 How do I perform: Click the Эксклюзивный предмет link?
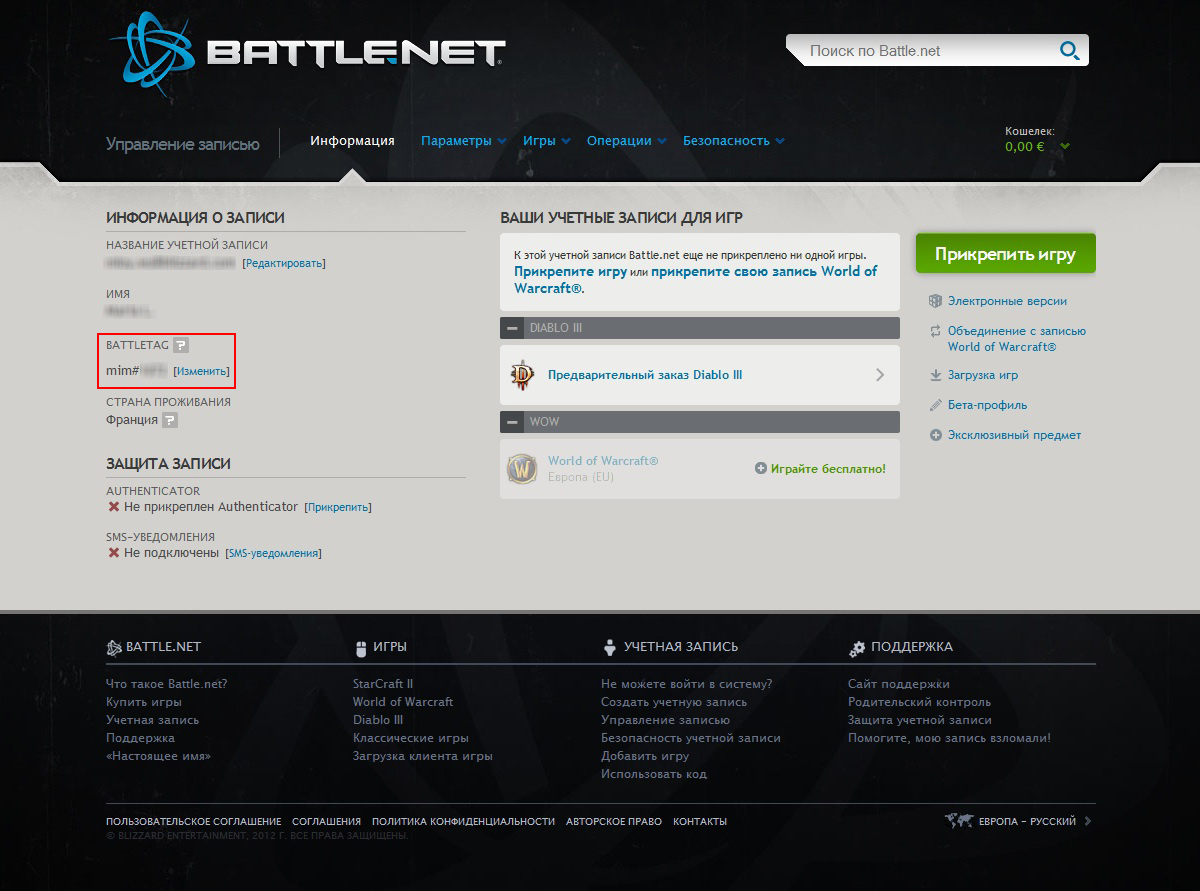pyautogui.click(x=1014, y=435)
